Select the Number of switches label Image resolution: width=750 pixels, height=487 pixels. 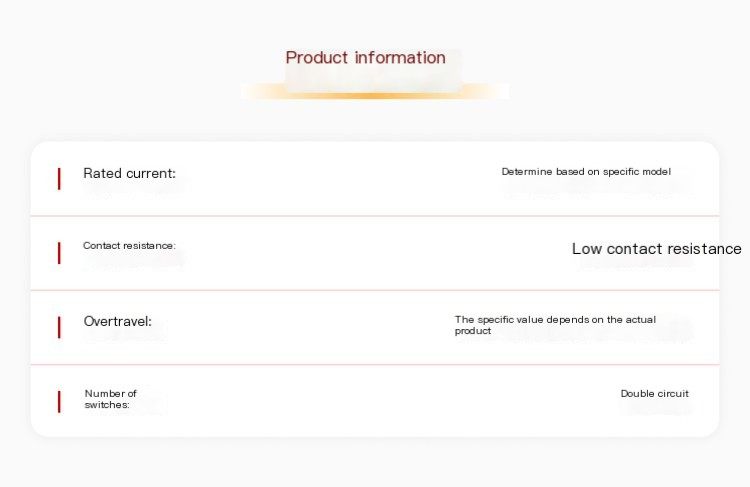pyautogui.click(x=110, y=399)
